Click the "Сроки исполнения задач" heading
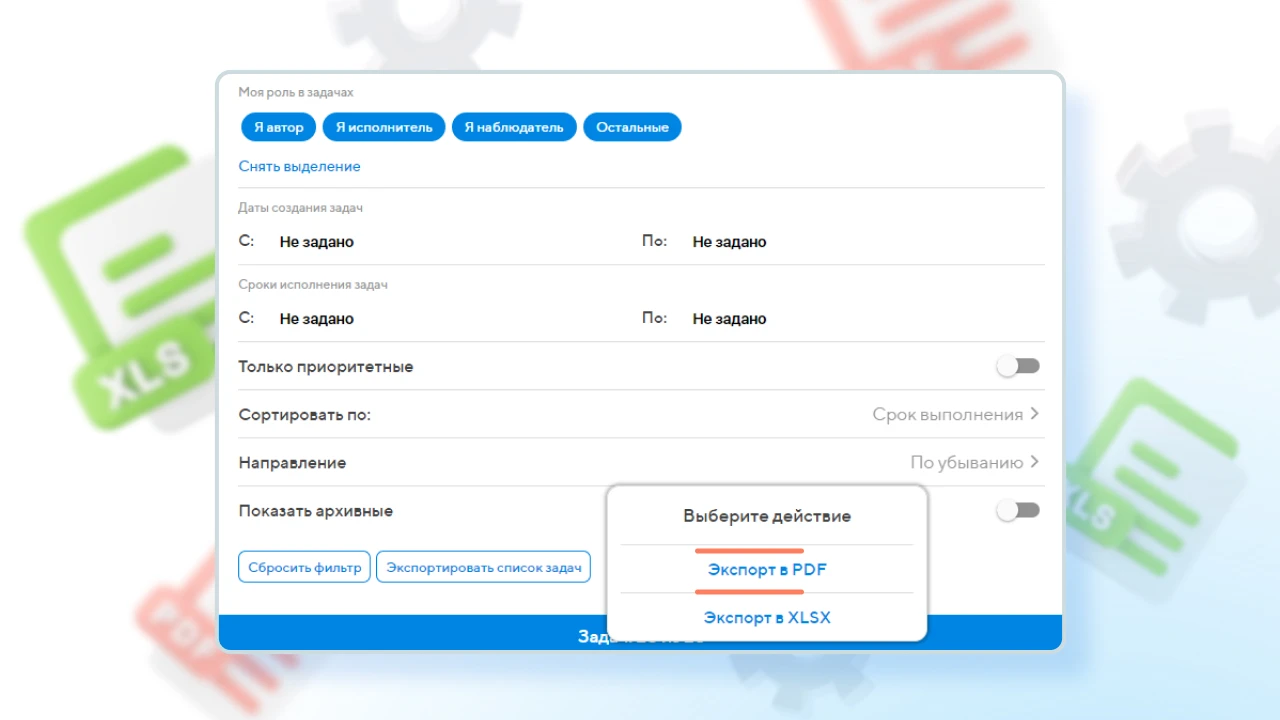The height and width of the screenshot is (720, 1280). (x=313, y=284)
